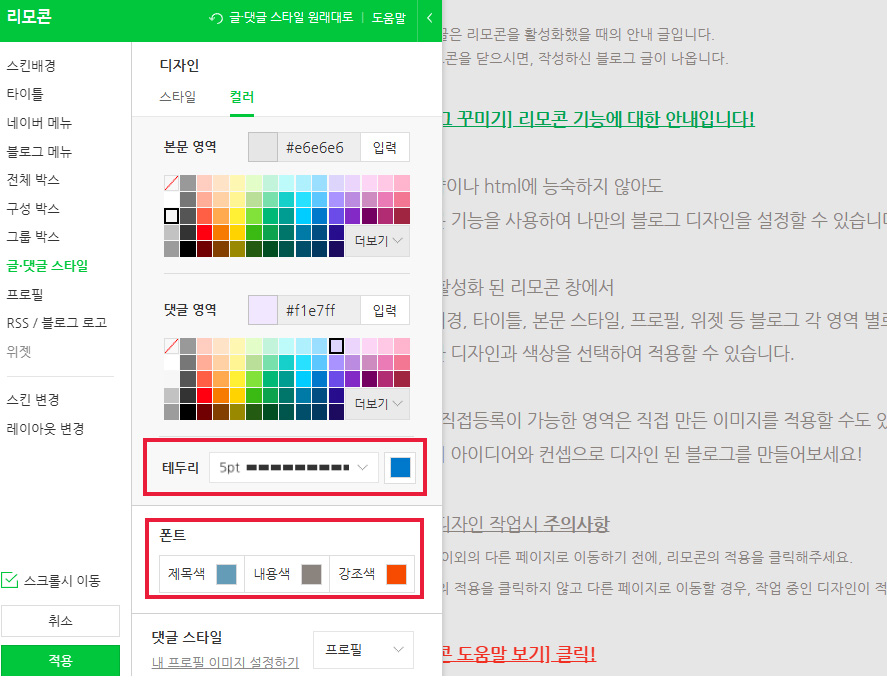Viewport: 887px width, 684px height.
Task: Open the 내용색 font color picker
Action: coord(311,574)
